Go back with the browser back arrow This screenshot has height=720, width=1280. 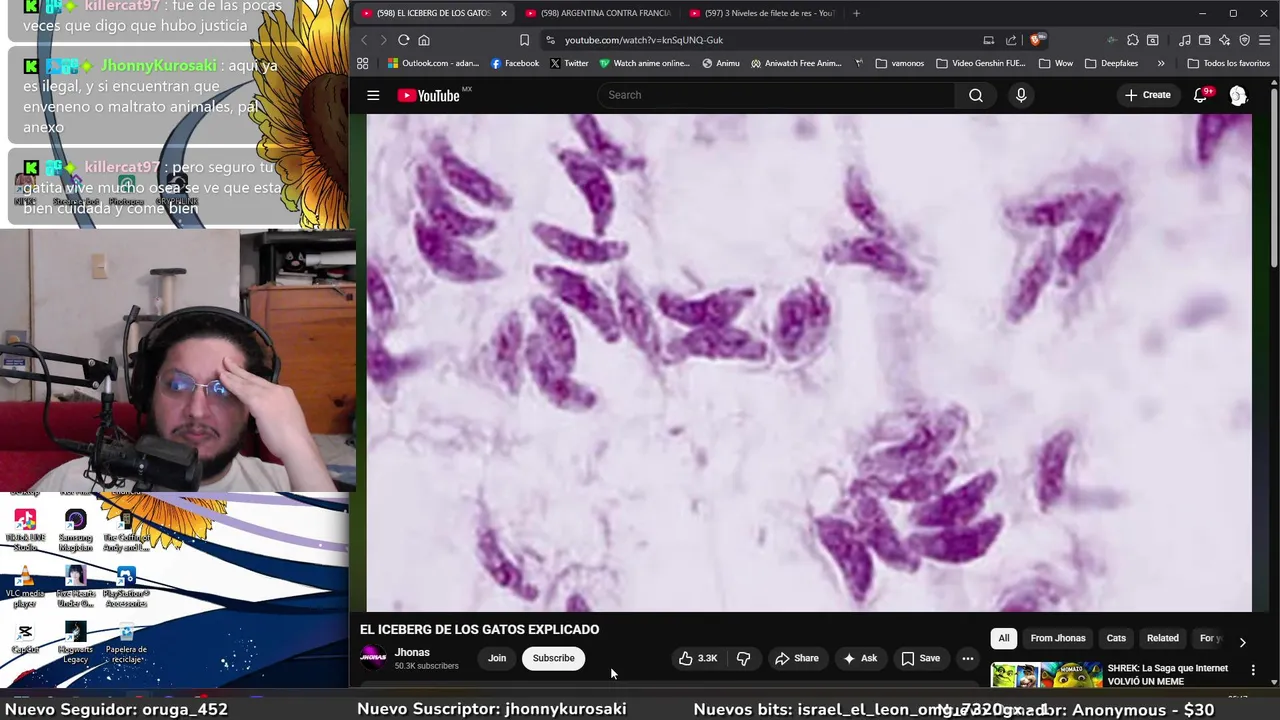click(x=364, y=40)
